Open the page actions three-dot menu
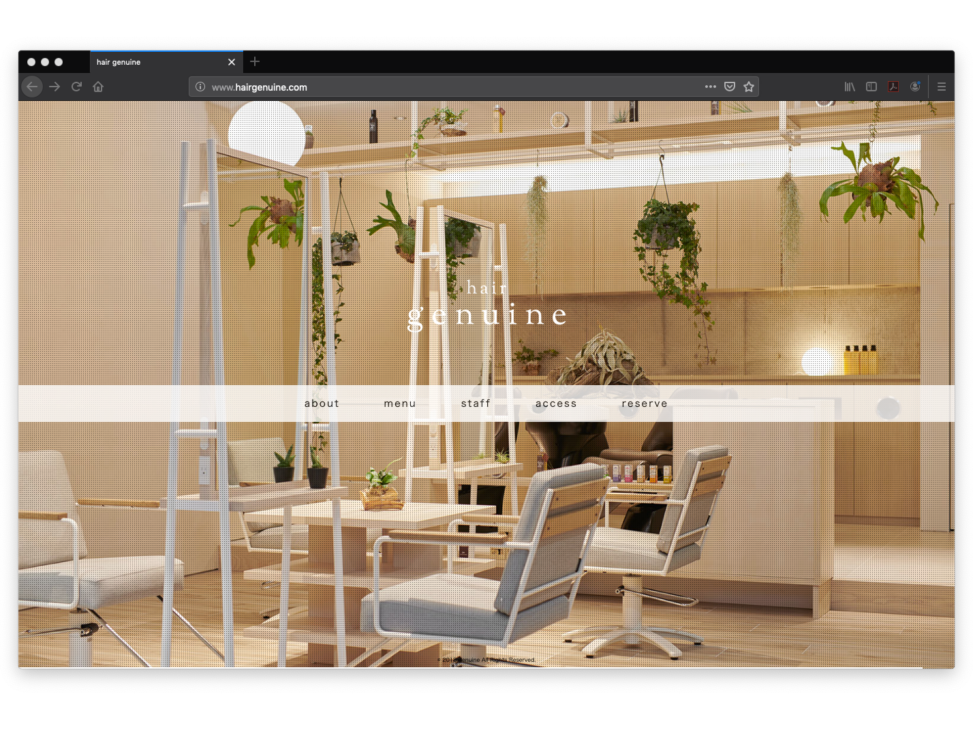The width and height of the screenshot is (973, 730). [x=710, y=87]
